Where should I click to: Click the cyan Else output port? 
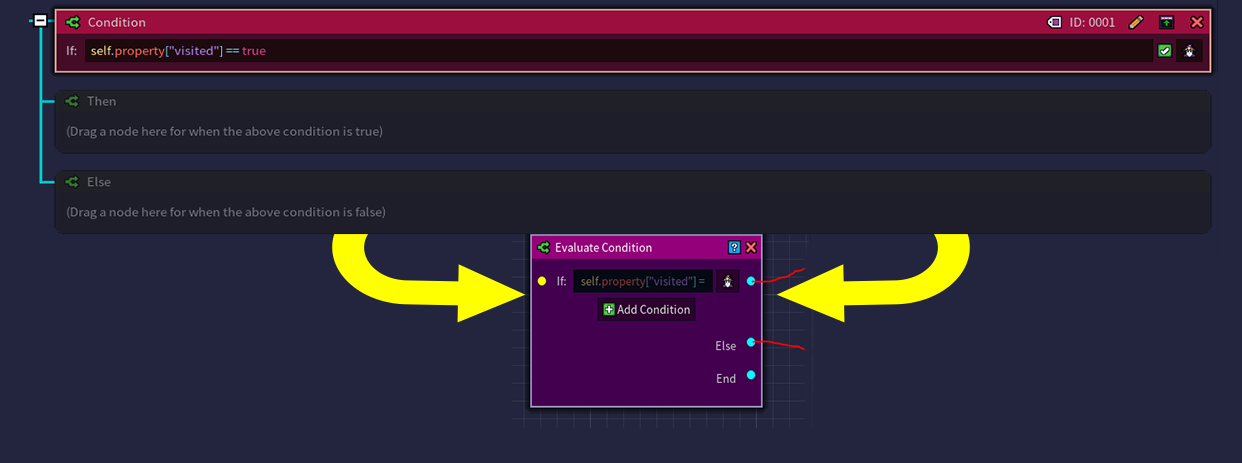point(751,342)
